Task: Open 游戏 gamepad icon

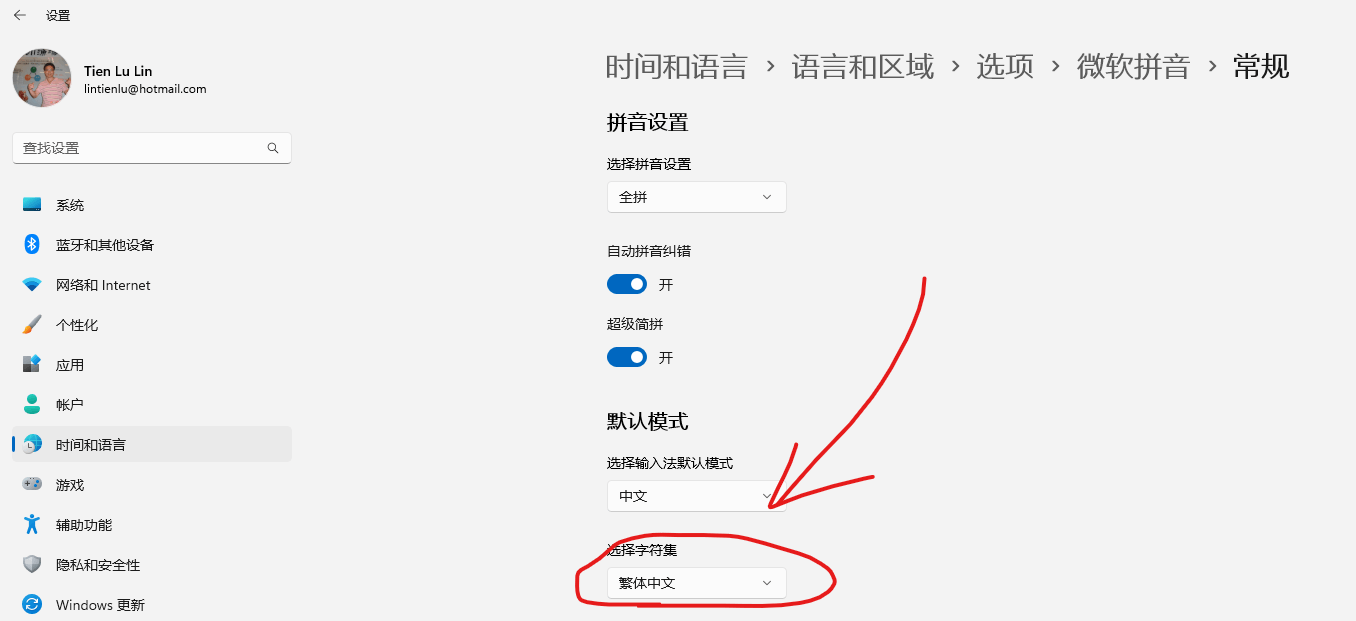Action: click(x=32, y=485)
